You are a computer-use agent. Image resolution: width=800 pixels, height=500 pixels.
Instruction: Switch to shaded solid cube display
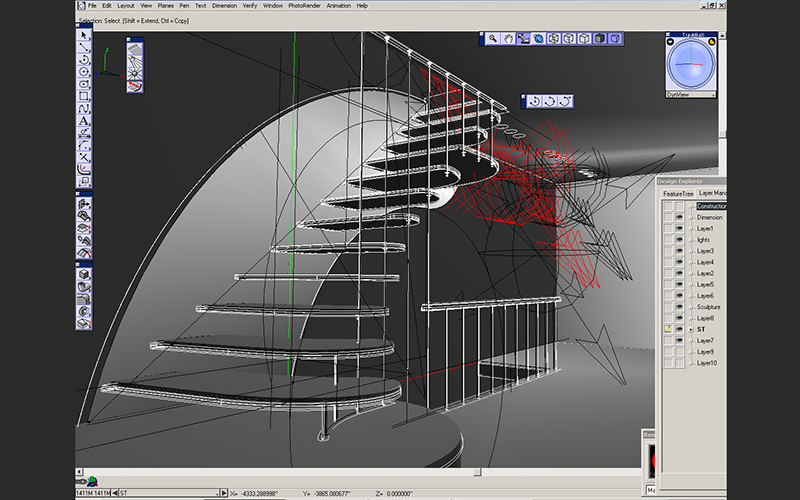[599, 38]
